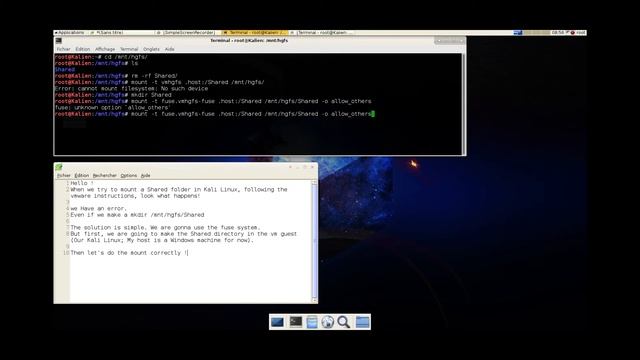Open Fichier menu in terminal window
This screenshot has width=640, height=360.
(x=63, y=49)
